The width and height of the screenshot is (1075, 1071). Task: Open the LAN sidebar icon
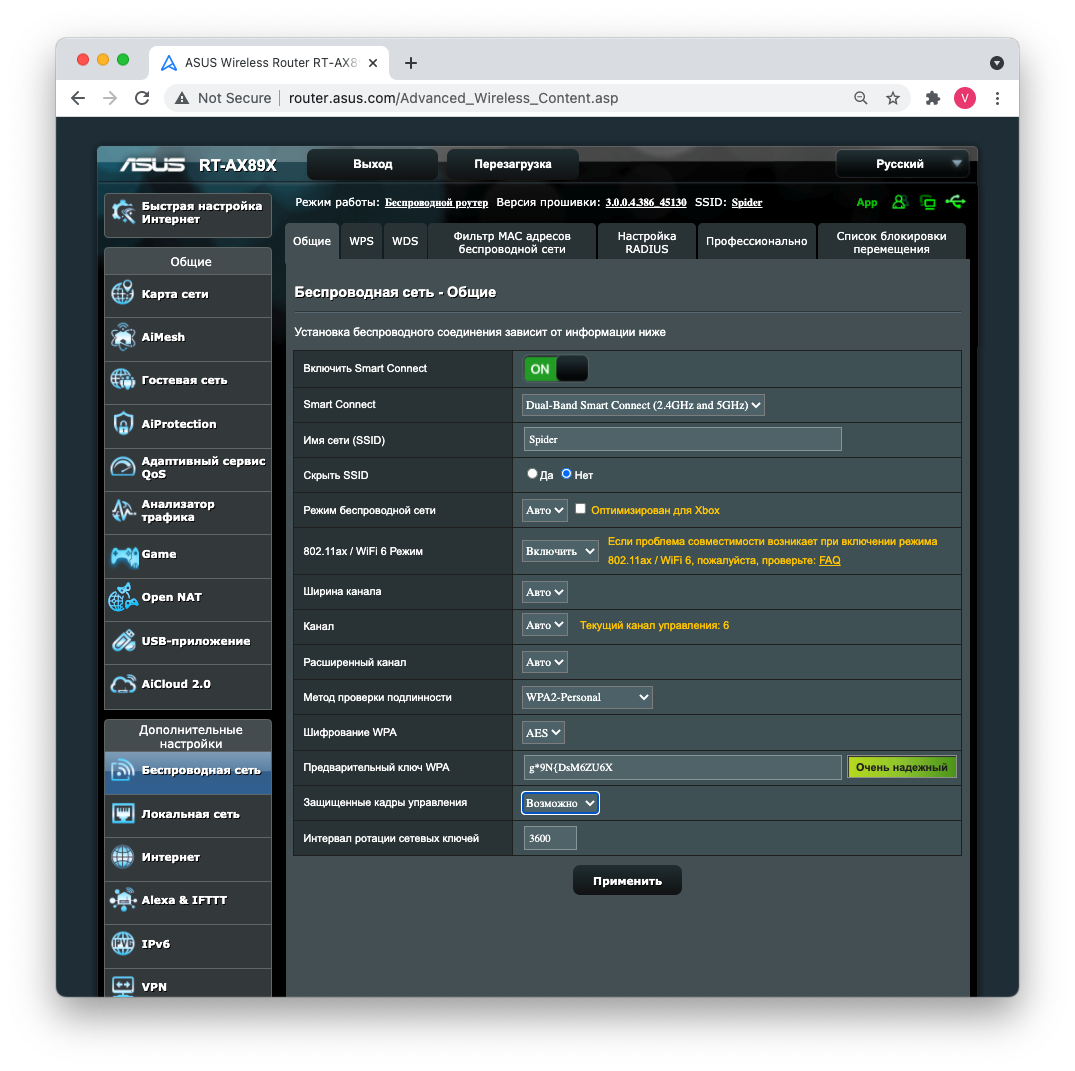coord(123,814)
